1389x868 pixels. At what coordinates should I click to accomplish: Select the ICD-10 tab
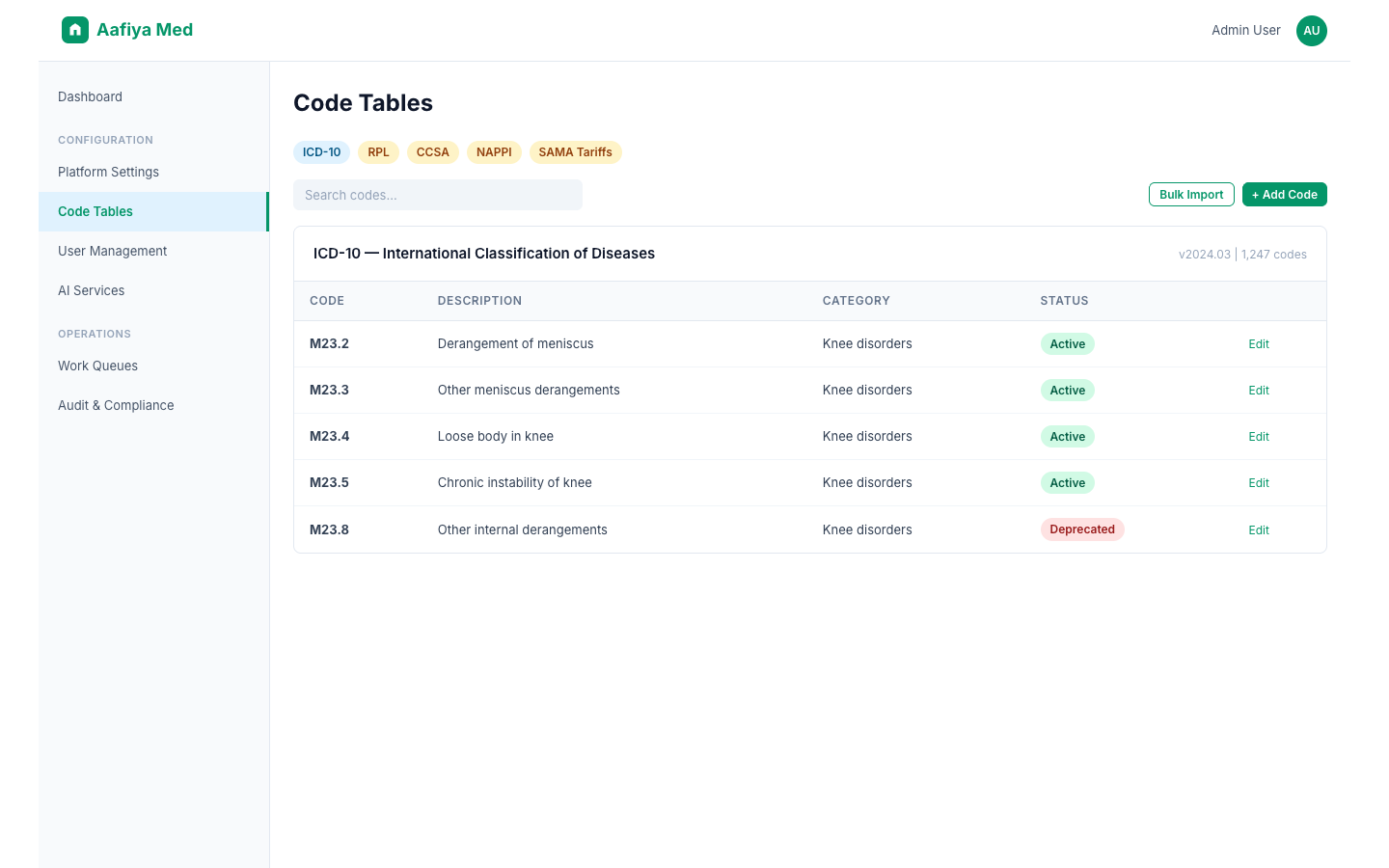point(321,152)
